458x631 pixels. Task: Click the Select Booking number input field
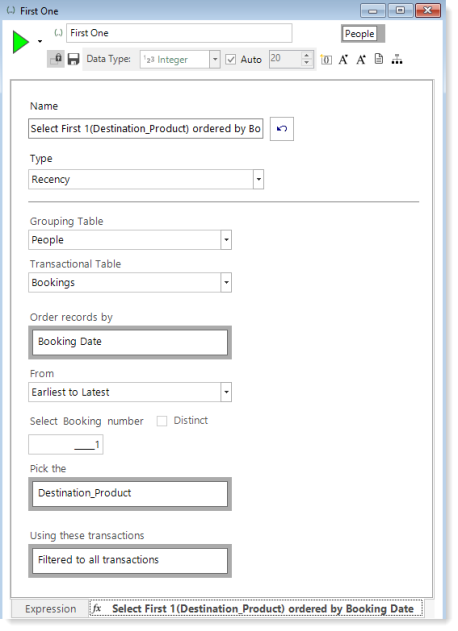[66, 445]
